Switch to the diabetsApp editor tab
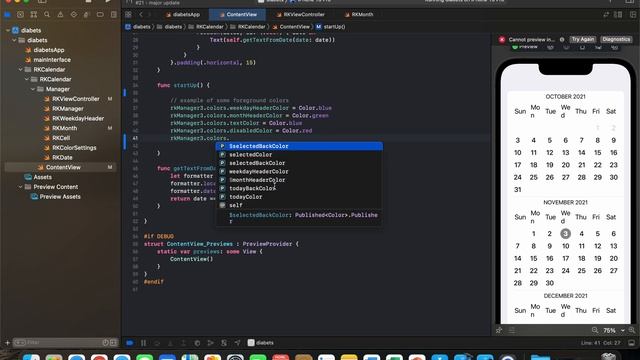Viewport: 640px width, 360px height. click(x=182, y=14)
